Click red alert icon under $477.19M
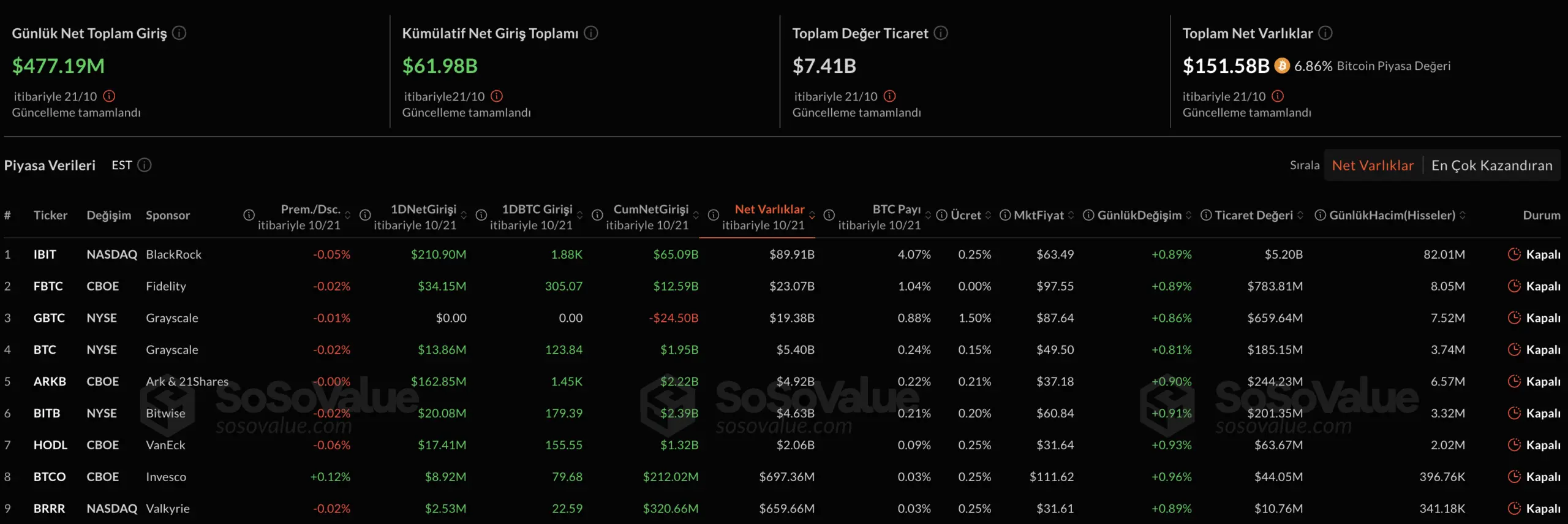 109,96
